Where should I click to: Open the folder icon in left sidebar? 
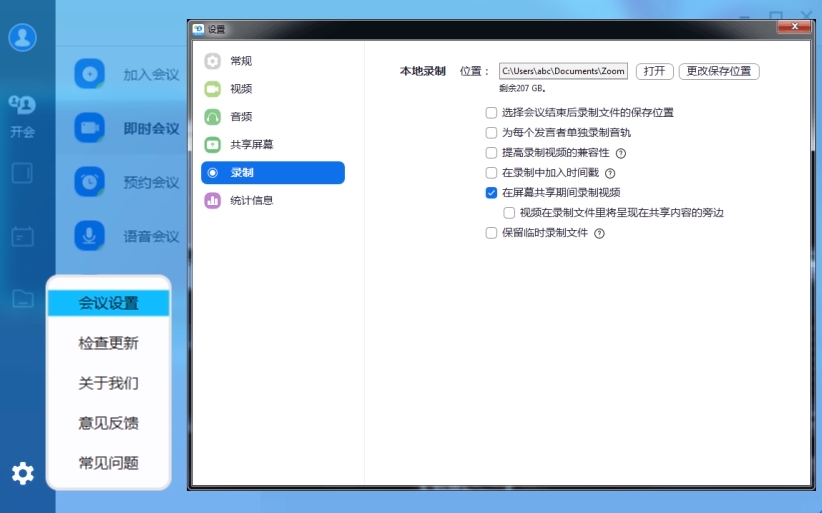(23, 299)
